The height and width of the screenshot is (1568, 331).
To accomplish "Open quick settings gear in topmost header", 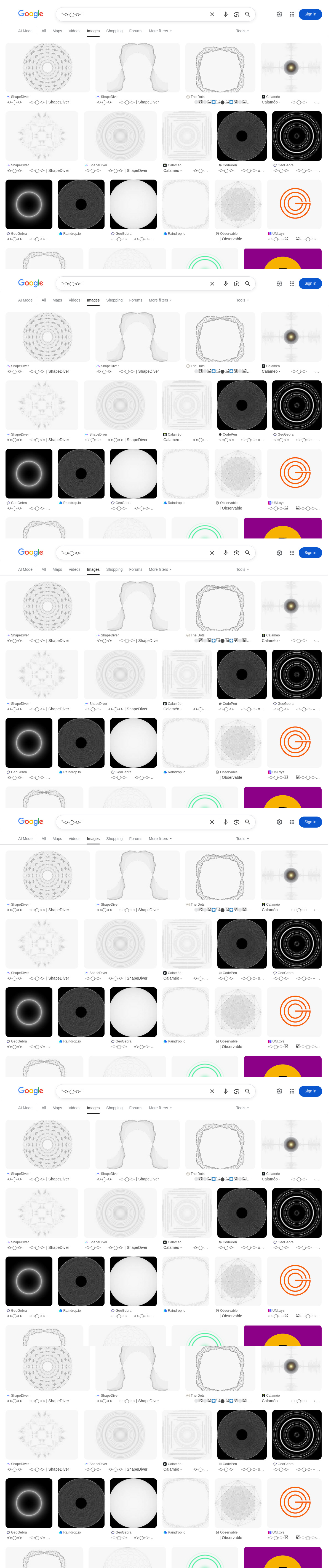I will (x=279, y=14).
